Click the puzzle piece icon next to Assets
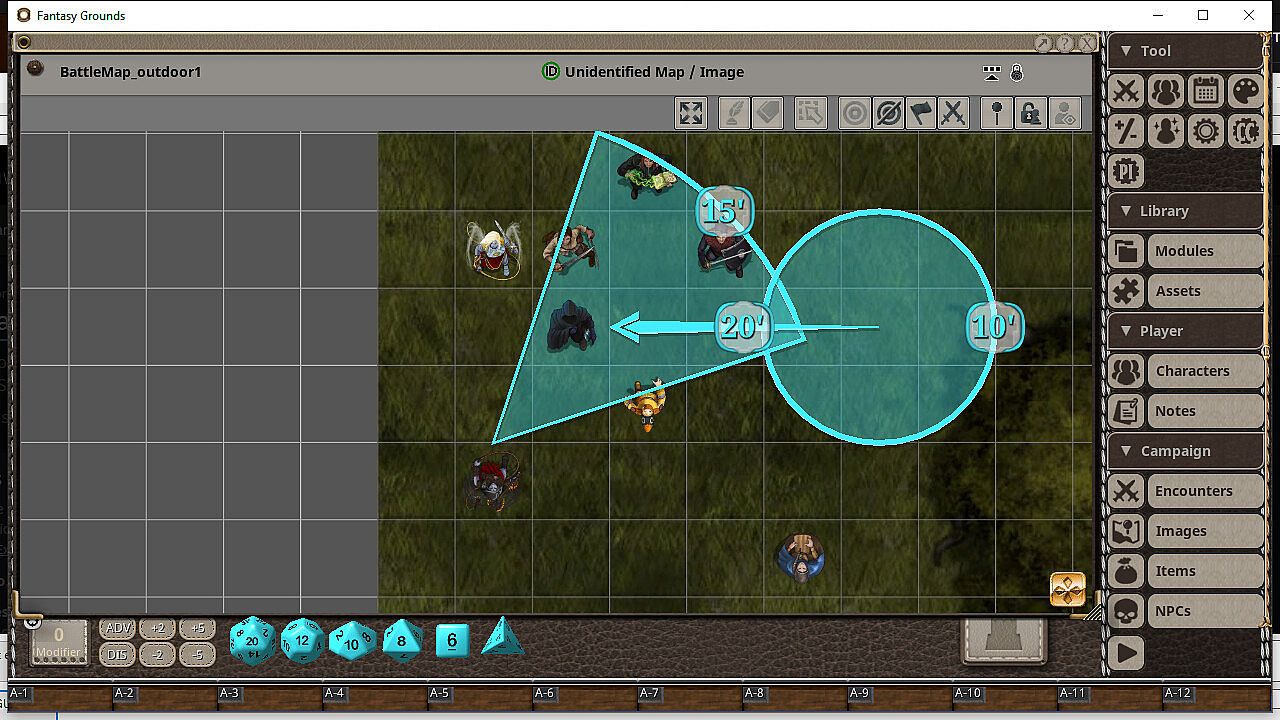The image size is (1280, 720). tap(1126, 291)
